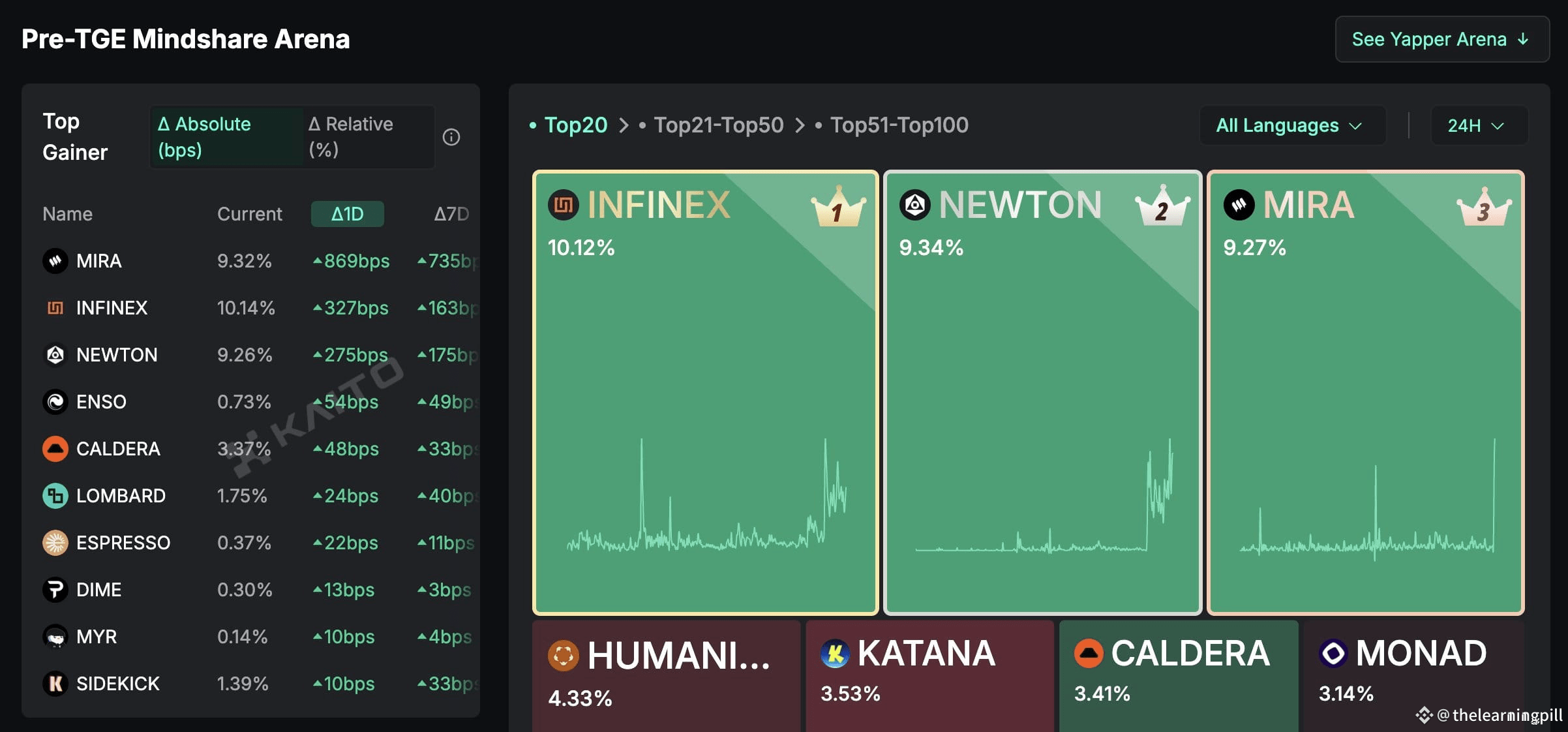Viewport: 1568px width, 732px height.
Task: Open the NEWTON 9.34% mindshare card
Action: [1042, 393]
